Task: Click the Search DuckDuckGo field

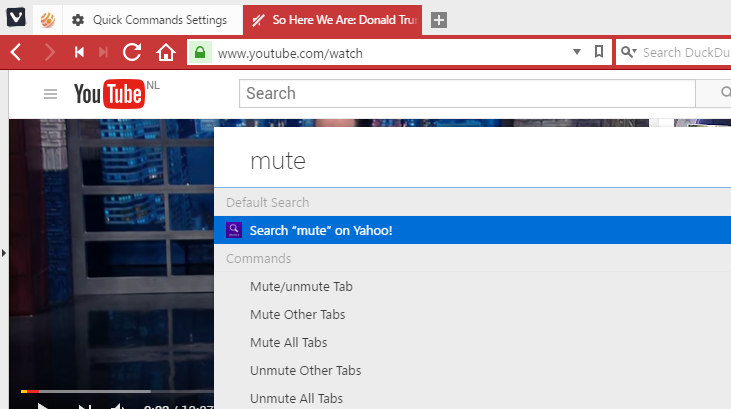Action: coord(686,52)
